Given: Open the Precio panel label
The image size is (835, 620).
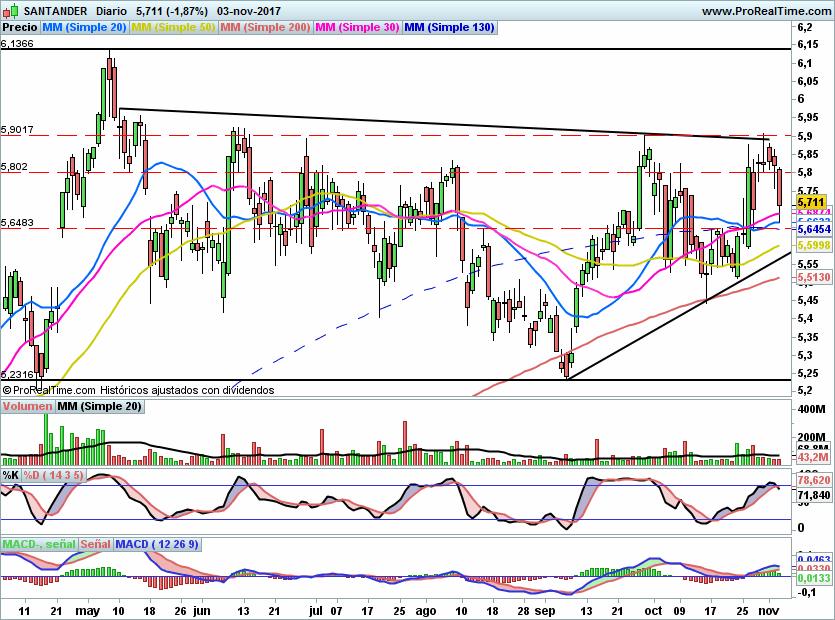Looking at the screenshot, I should click(20, 27).
